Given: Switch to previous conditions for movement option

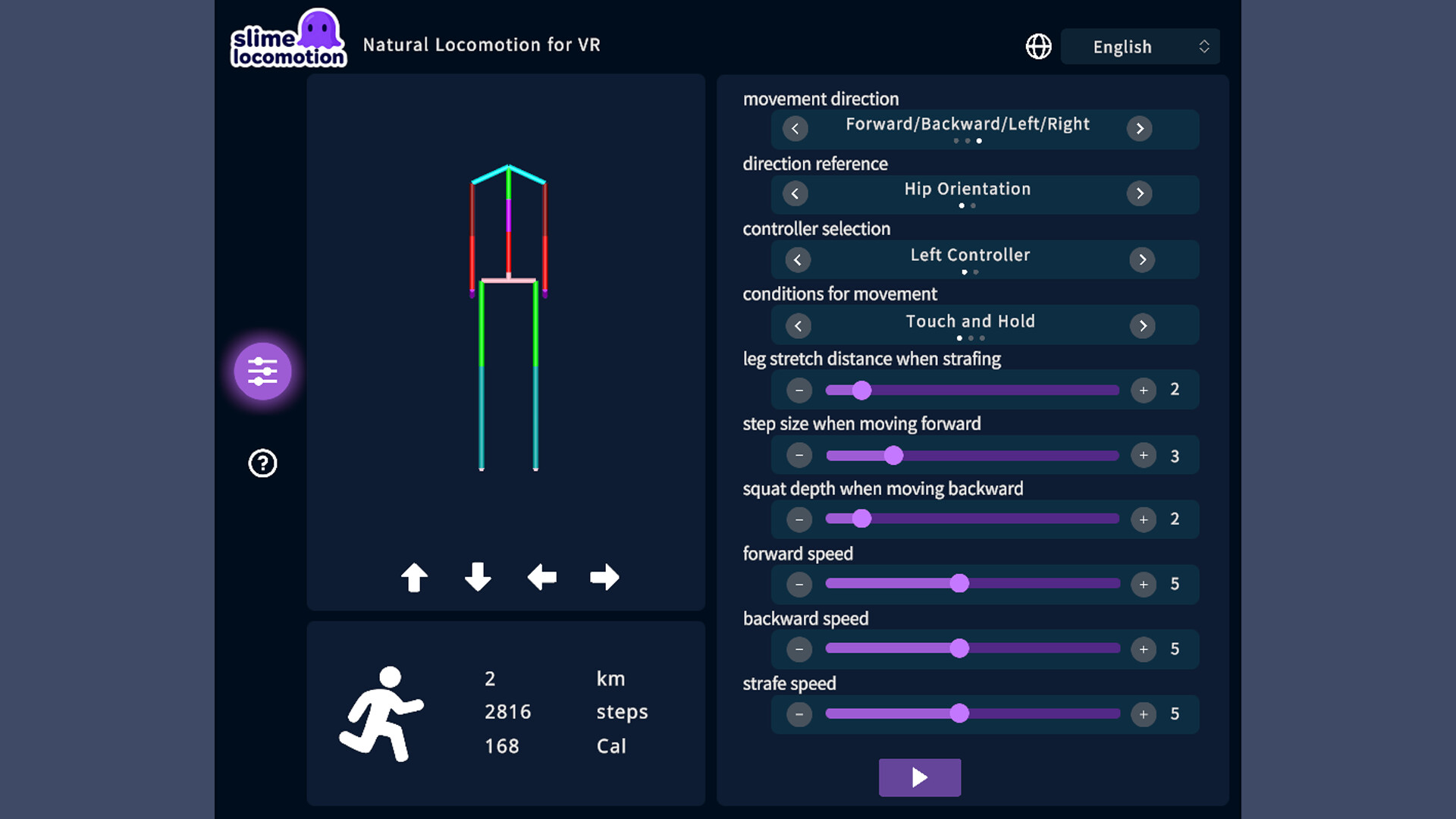Looking at the screenshot, I should point(798,326).
